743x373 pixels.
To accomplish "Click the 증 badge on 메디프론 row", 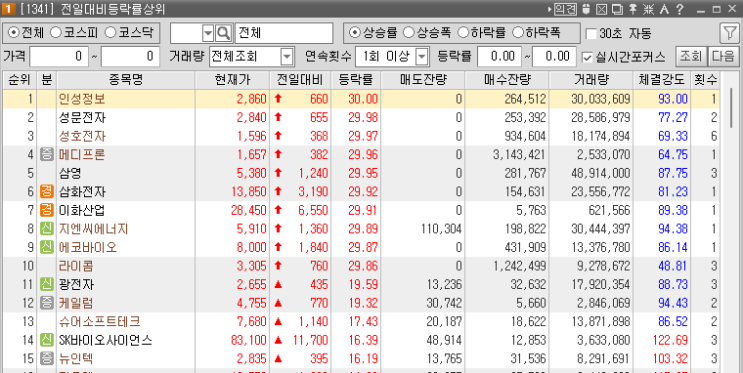I will coord(46,155).
